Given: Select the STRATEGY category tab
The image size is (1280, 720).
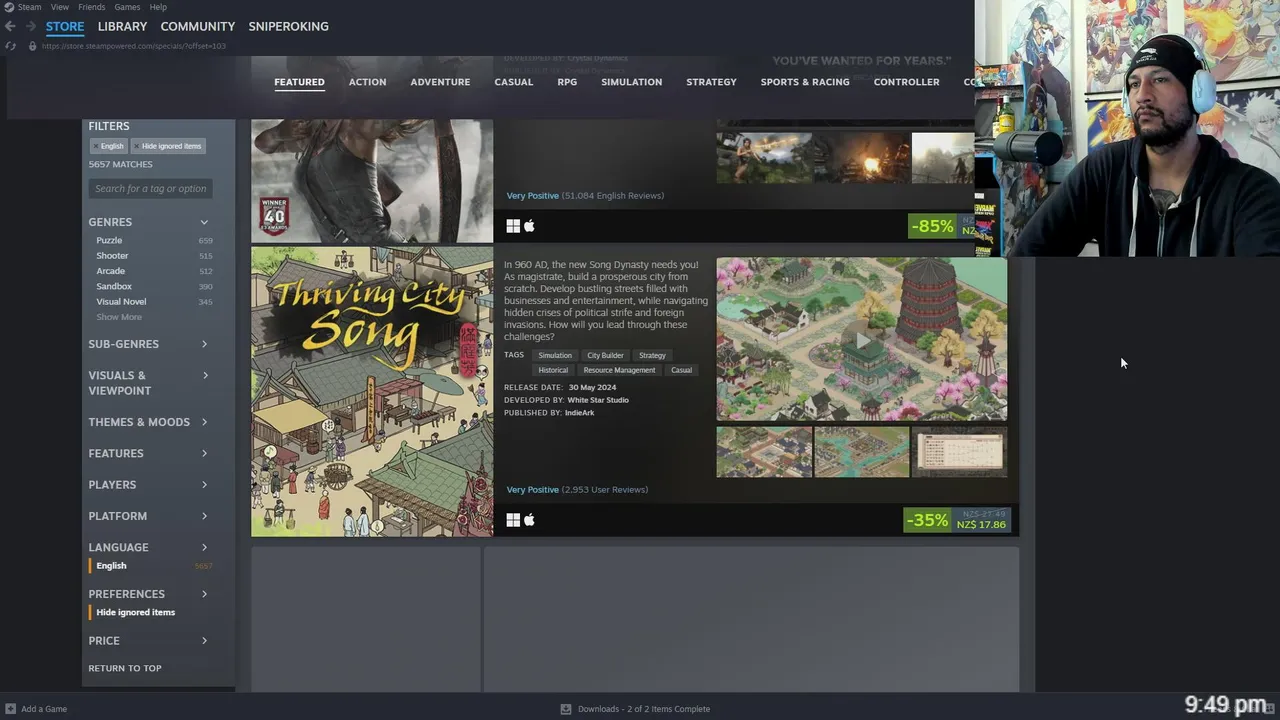Looking at the screenshot, I should [x=711, y=82].
